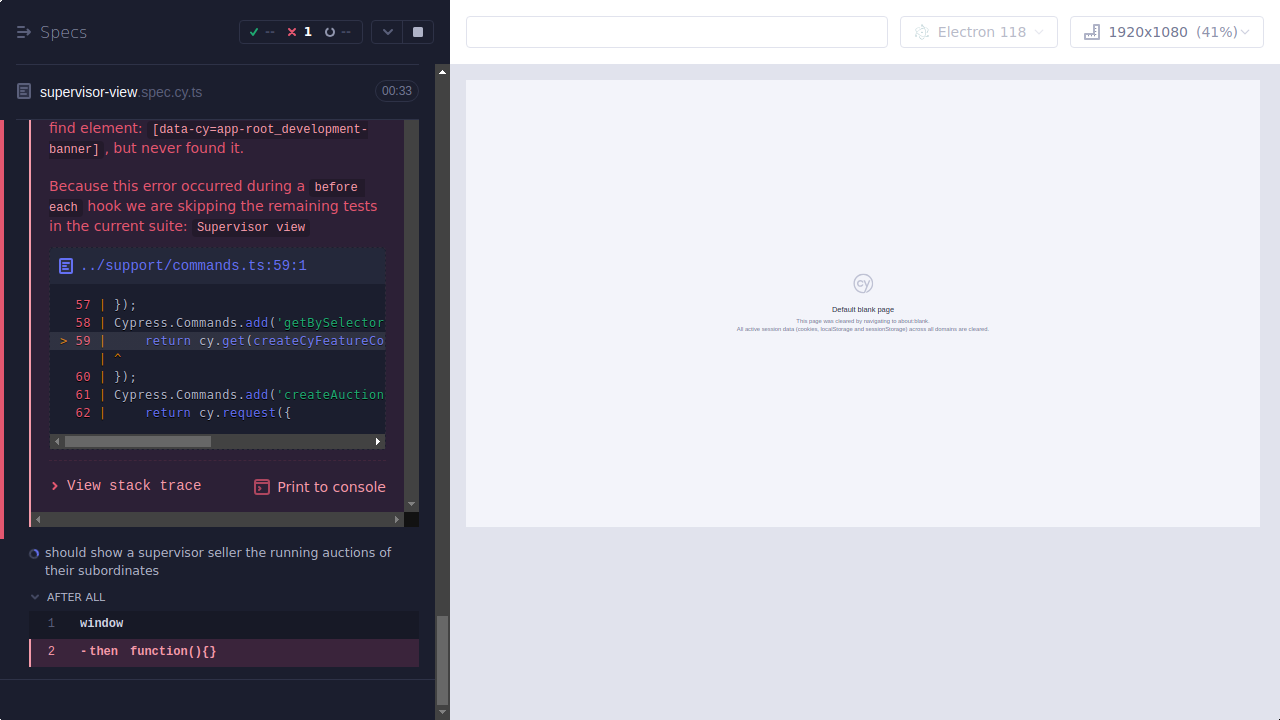Open the Electron 118 browser dropdown
The height and width of the screenshot is (720, 1280).
(x=978, y=31)
